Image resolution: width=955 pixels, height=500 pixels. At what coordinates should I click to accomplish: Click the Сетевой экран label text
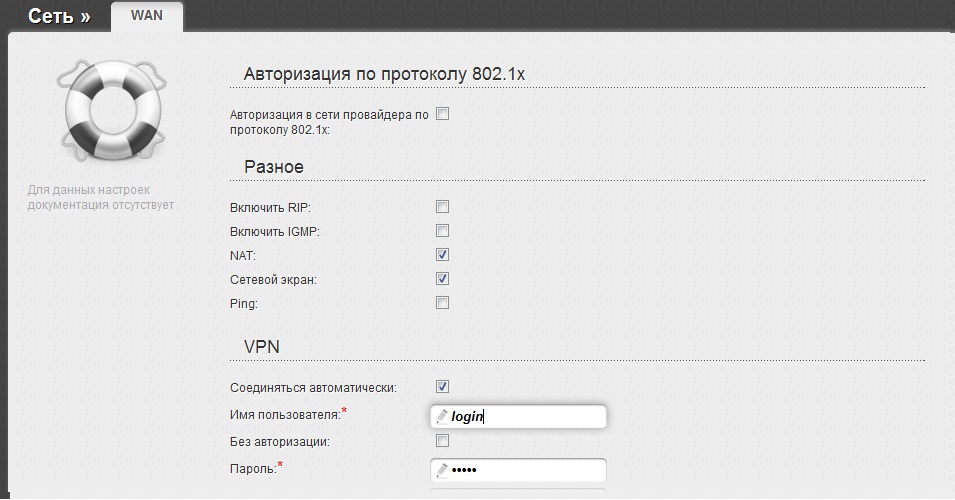273,280
